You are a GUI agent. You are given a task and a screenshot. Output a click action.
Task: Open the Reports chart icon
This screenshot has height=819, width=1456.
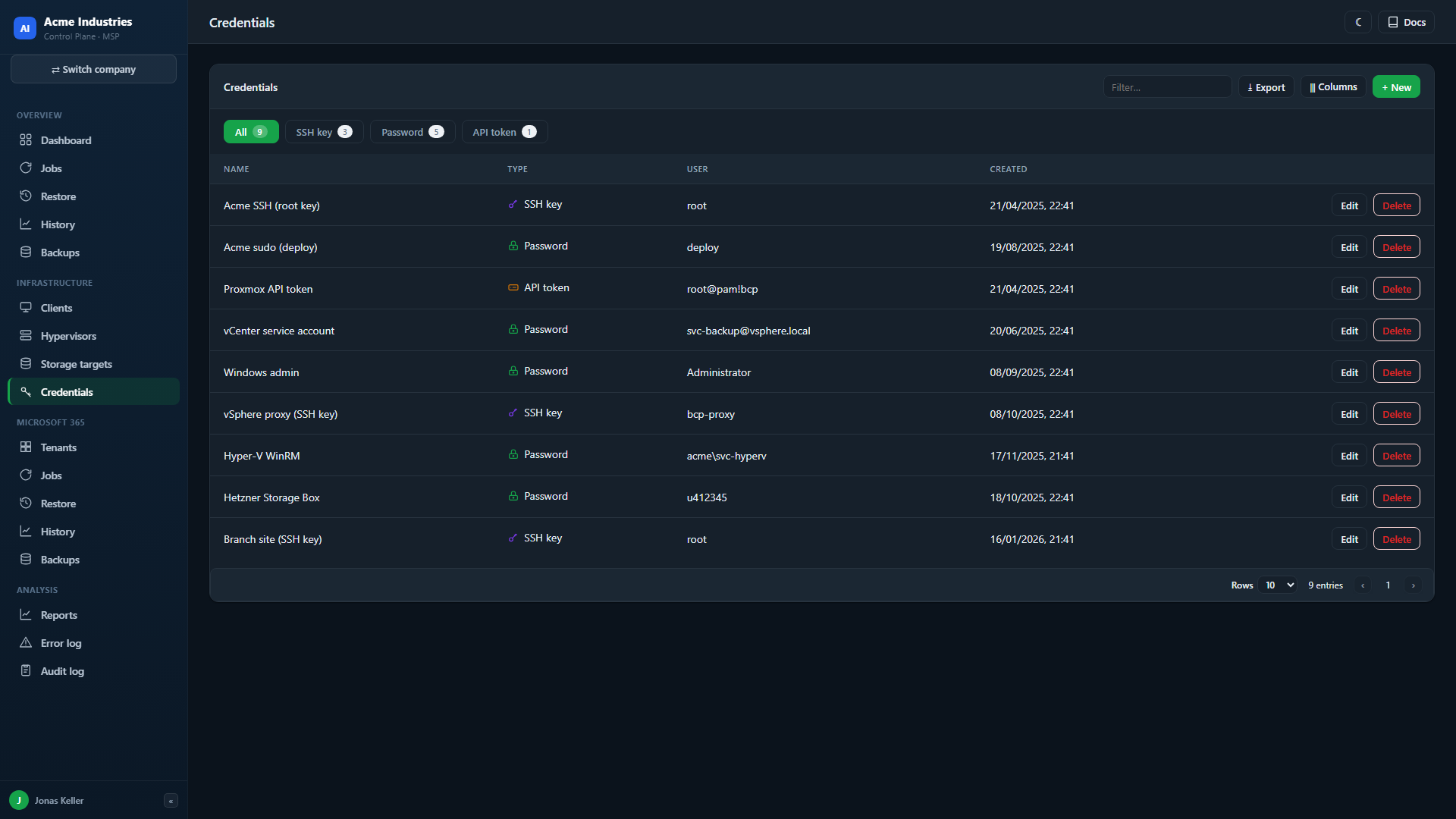pos(26,615)
